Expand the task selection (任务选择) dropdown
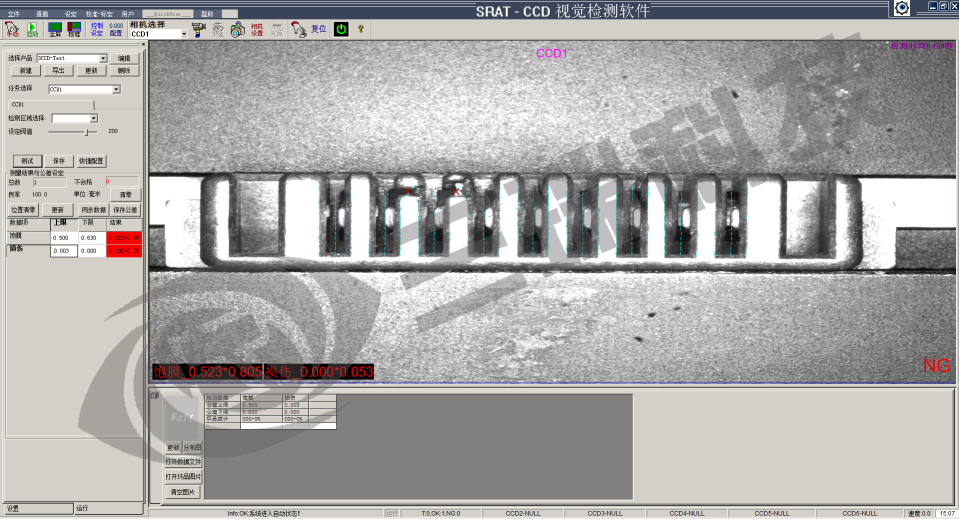Image resolution: width=959 pixels, height=519 pixels. tap(116, 89)
